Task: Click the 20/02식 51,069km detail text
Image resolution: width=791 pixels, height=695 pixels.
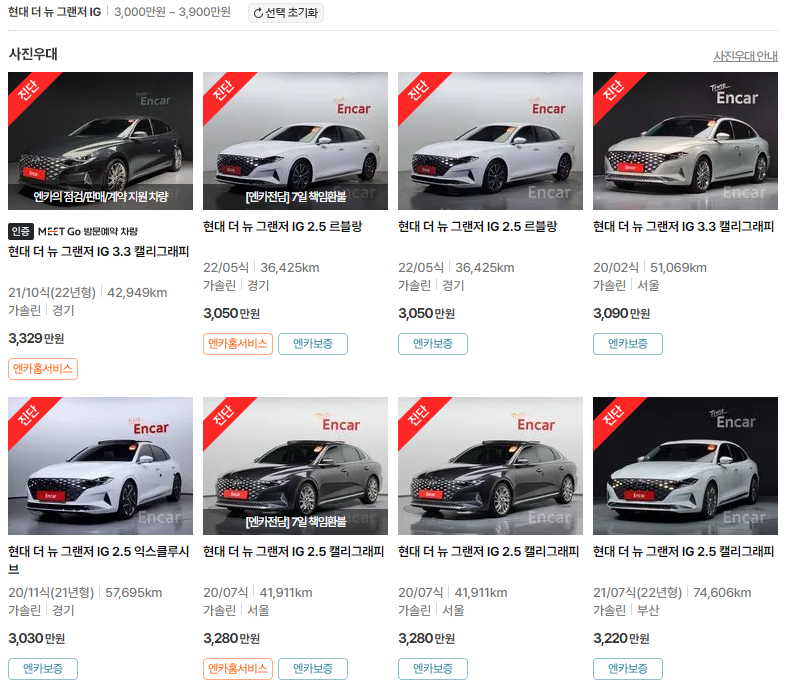Action: point(650,267)
